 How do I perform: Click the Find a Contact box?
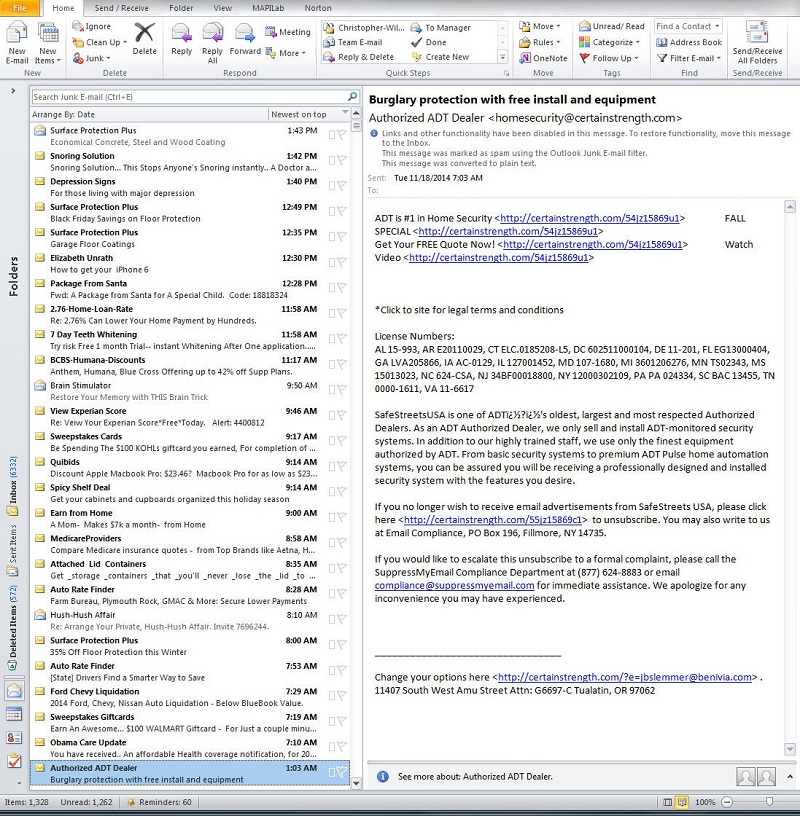pyautogui.click(x=688, y=26)
